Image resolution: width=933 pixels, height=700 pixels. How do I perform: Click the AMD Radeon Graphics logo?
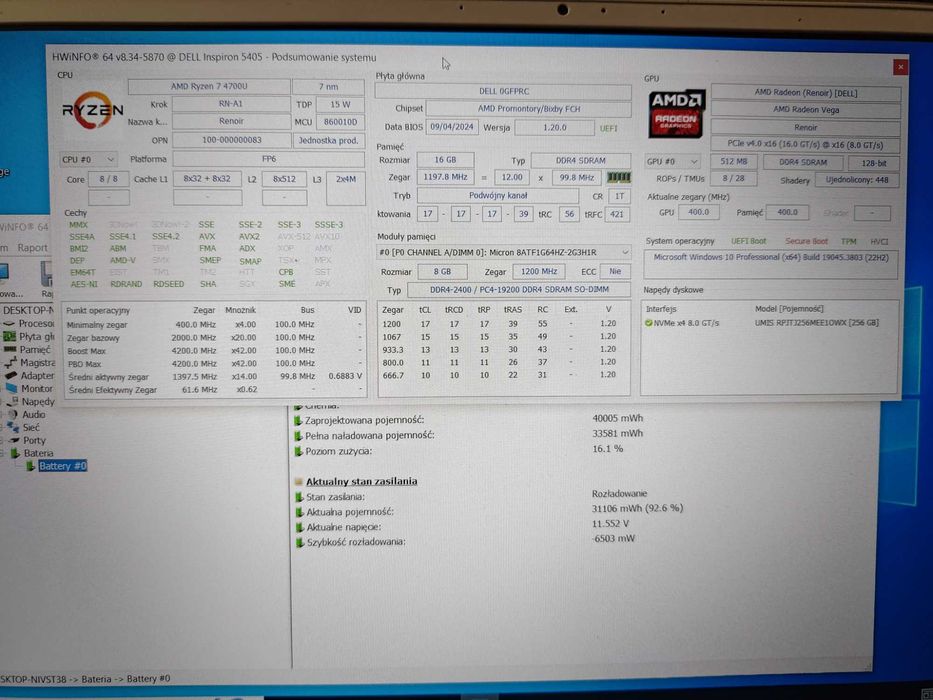(676, 114)
